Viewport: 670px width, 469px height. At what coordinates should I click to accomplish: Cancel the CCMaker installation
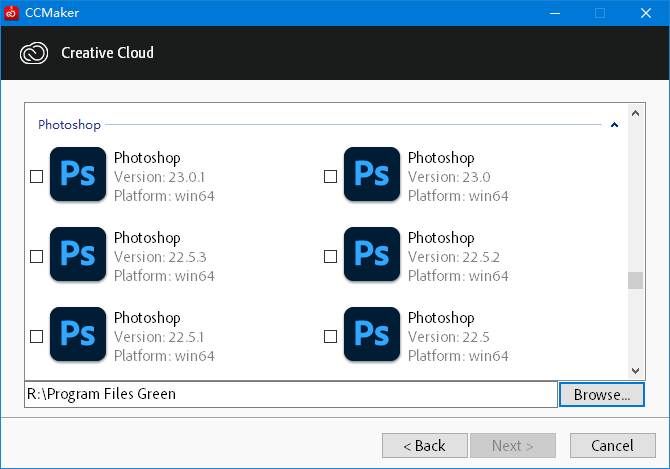[613, 446]
